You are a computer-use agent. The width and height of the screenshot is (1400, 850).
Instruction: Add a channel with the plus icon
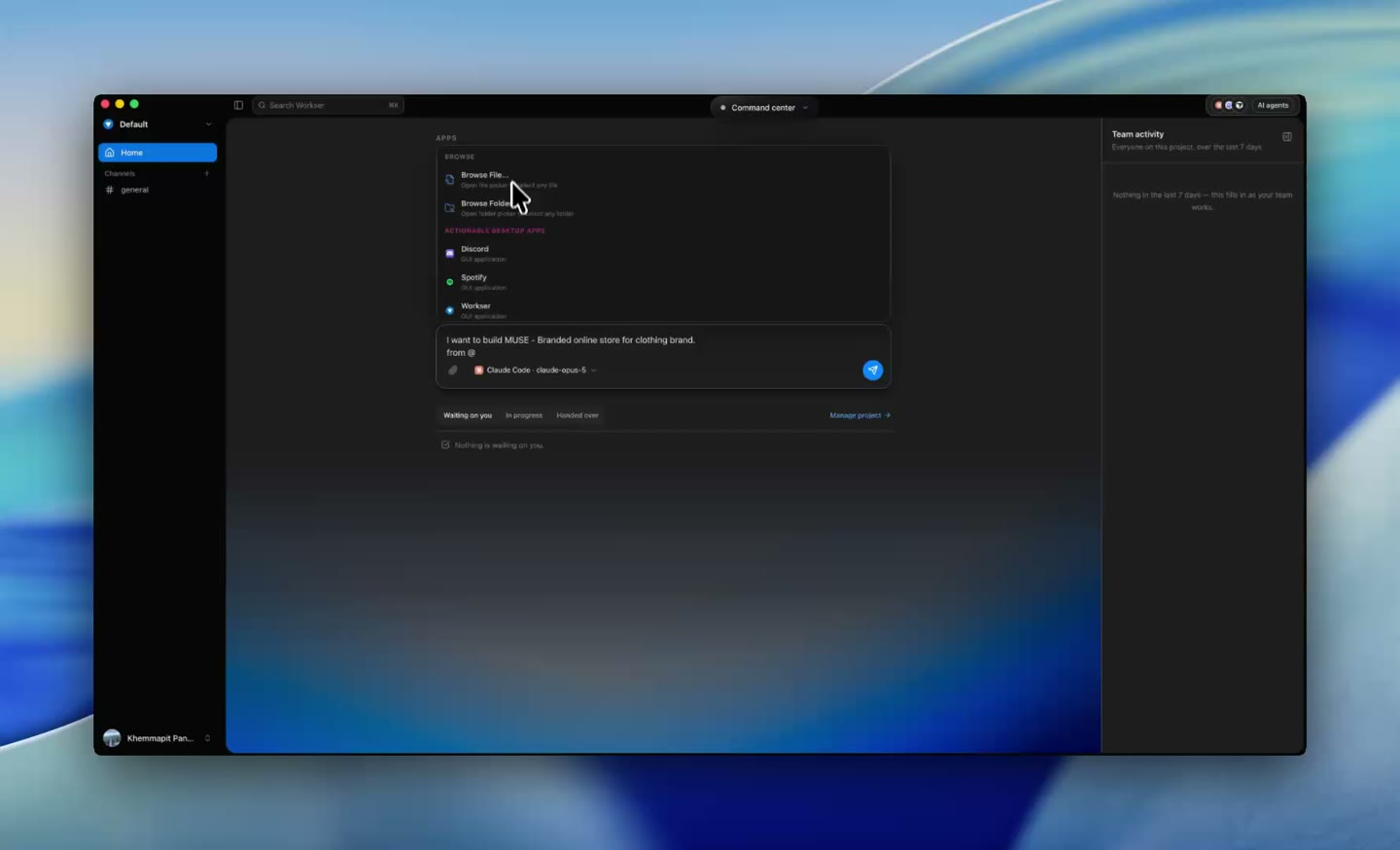[206, 173]
